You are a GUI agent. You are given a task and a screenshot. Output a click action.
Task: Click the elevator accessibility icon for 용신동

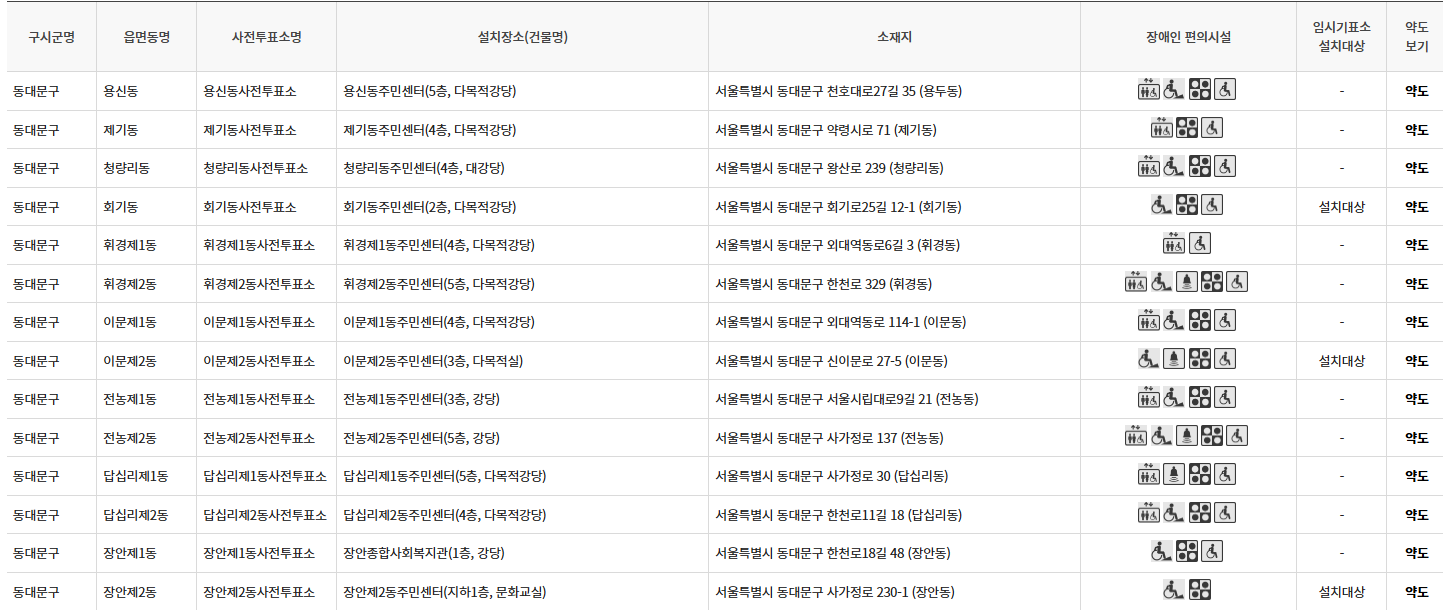1147,89
